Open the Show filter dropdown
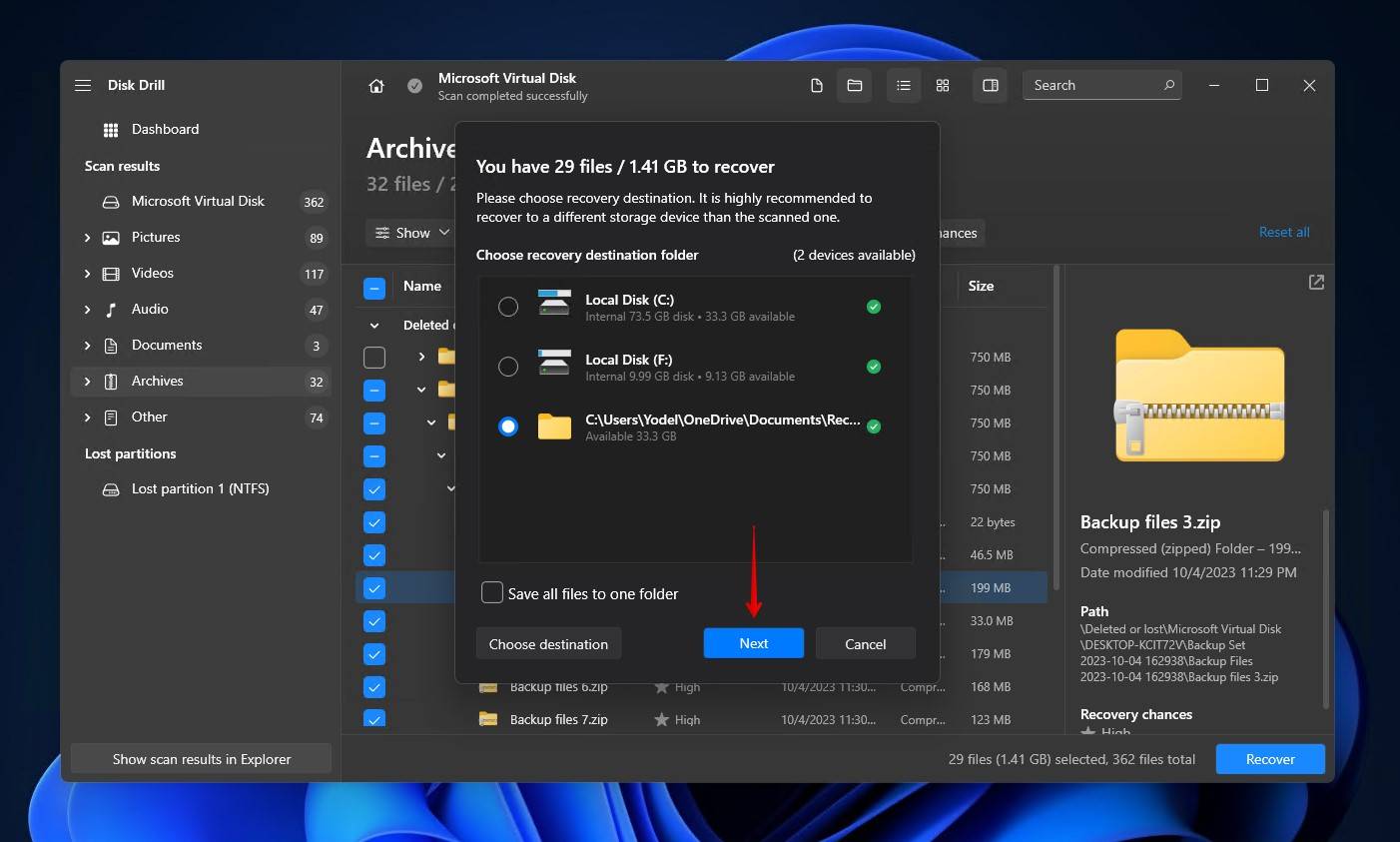 [412, 233]
